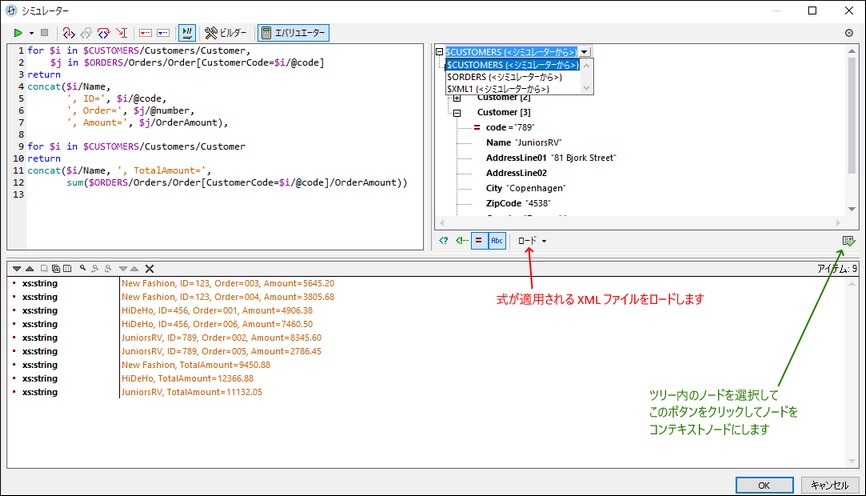
Task: Click the red arrow cursor icon
Action: [122, 33]
